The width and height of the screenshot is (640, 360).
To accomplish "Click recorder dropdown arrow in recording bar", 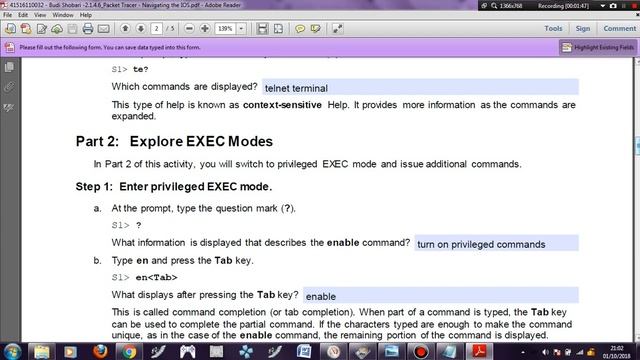I will click(602, 6).
